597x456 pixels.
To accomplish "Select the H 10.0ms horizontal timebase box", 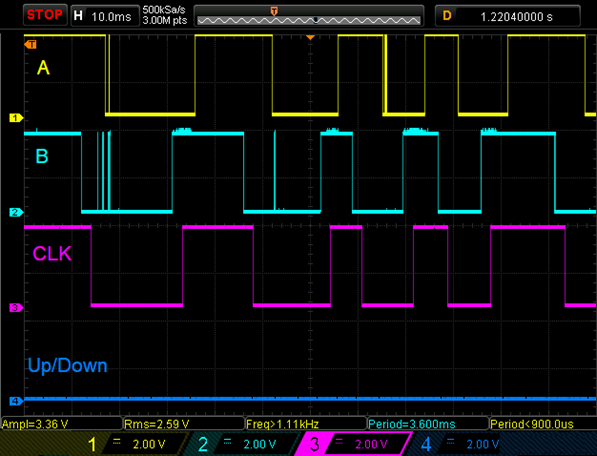I will [105, 16].
